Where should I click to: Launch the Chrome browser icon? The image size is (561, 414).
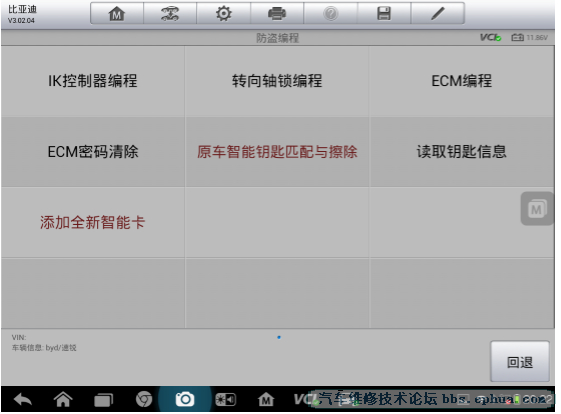tap(144, 399)
